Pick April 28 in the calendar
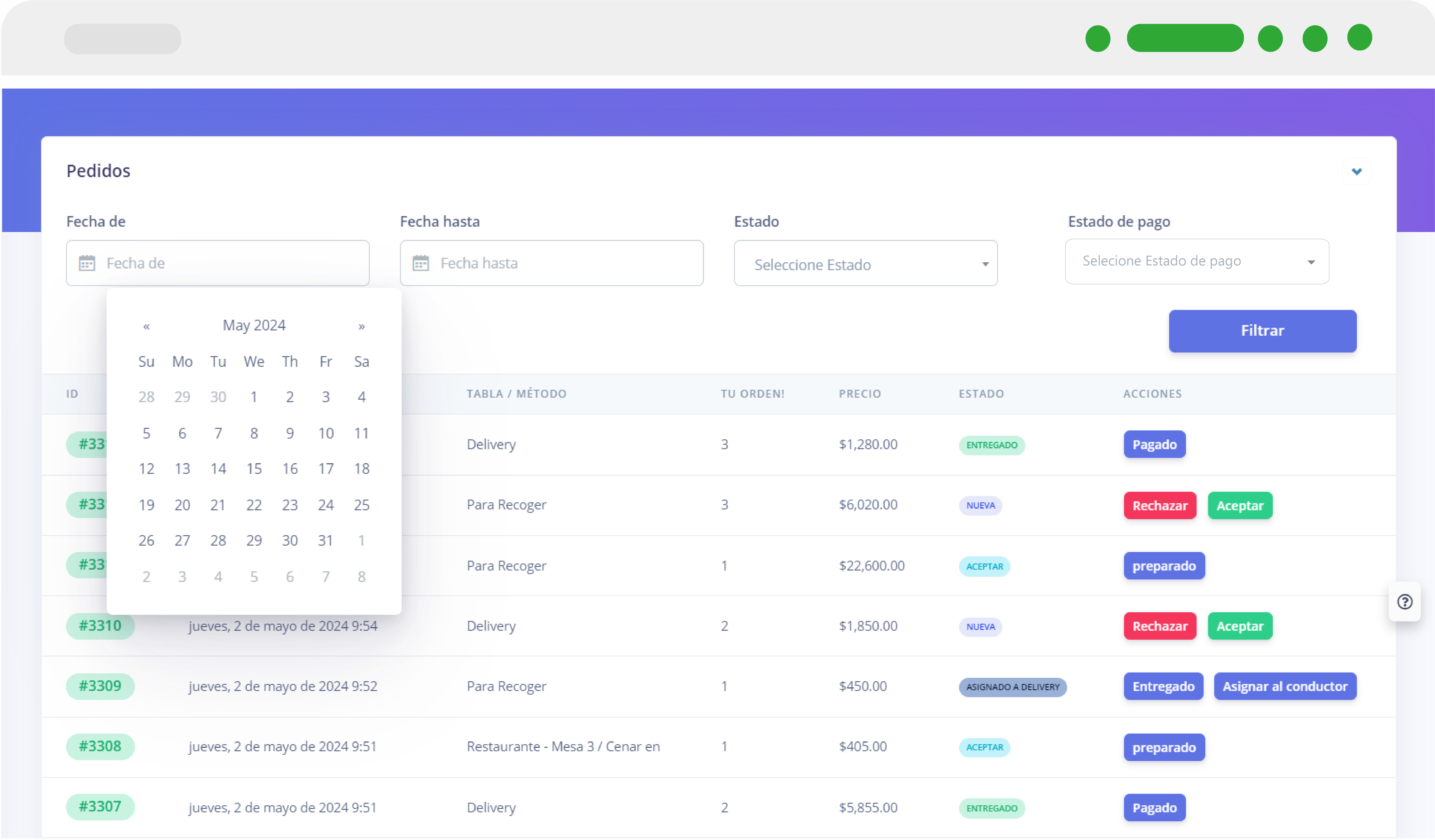The height and width of the screenshot is (840, 1435). point(146,397)
